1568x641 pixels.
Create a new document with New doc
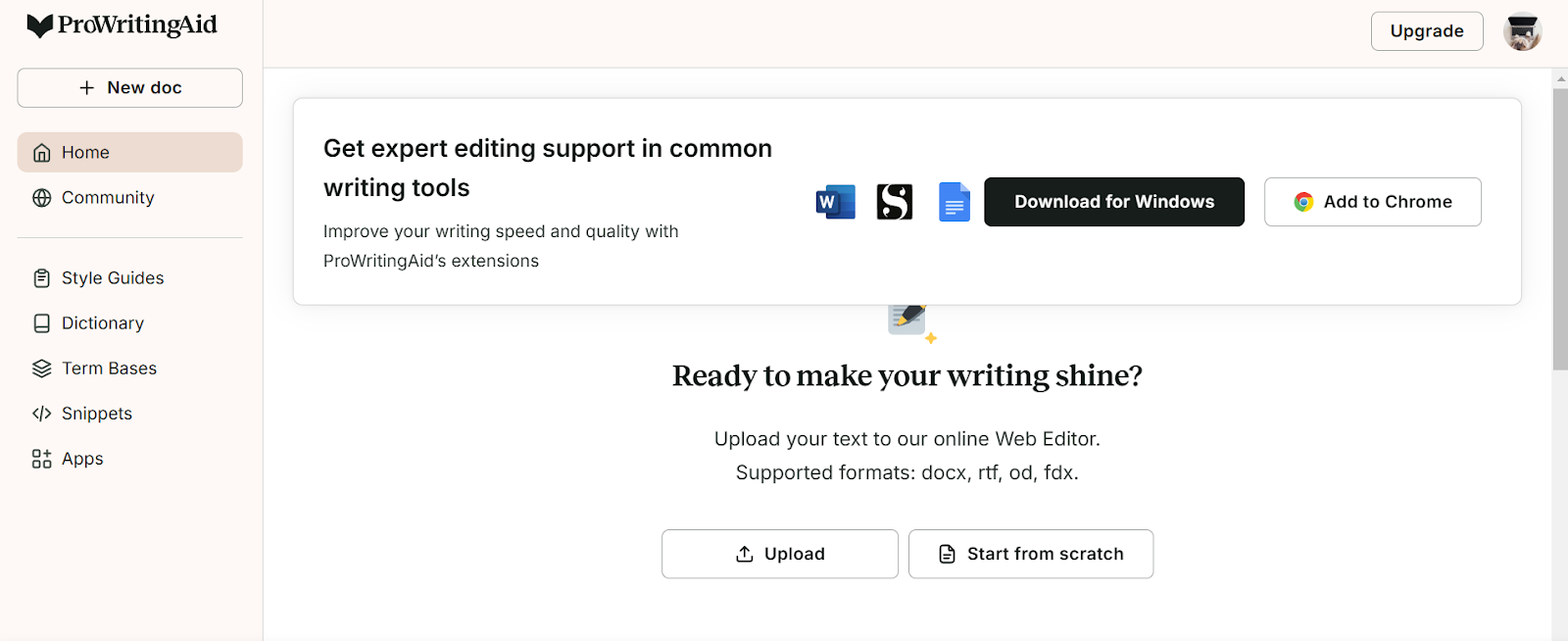(x=129, y=87)
